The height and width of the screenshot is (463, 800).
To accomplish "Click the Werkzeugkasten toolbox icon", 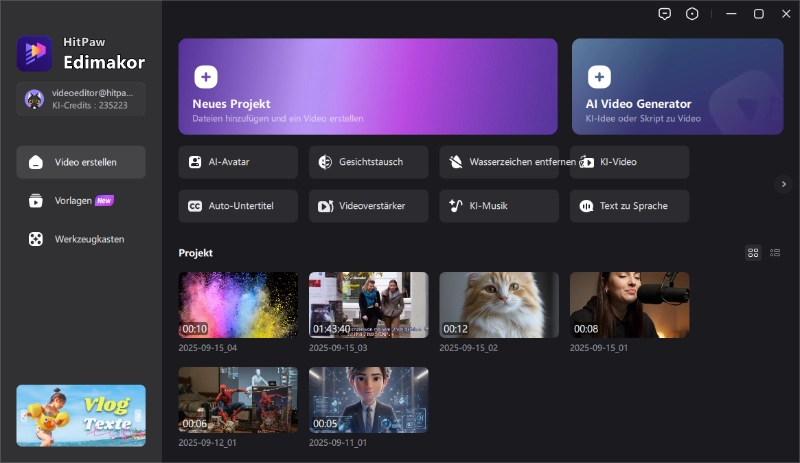I will pyautogui.click(x=36, y=239).
